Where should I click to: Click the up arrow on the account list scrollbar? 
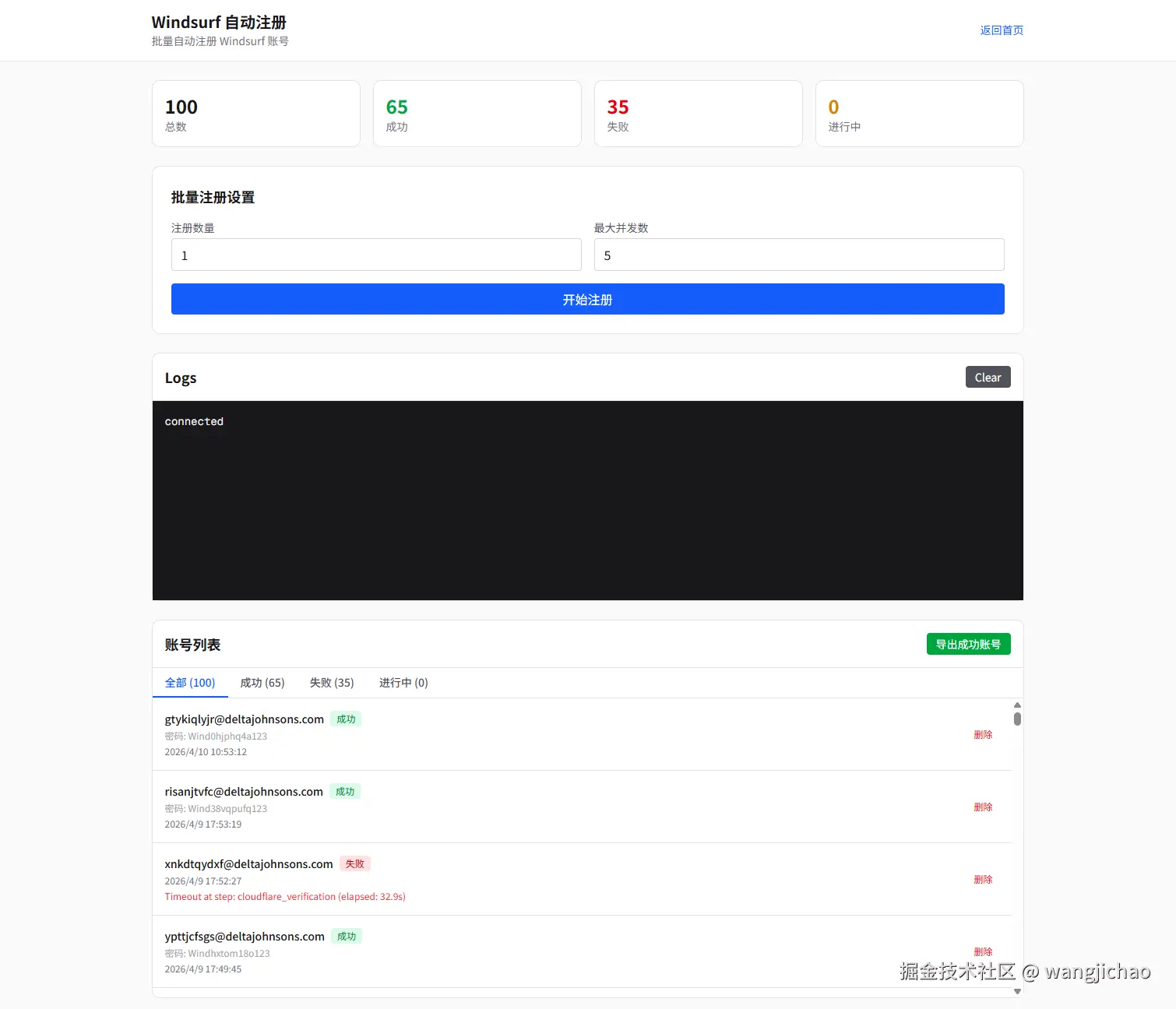(x=1017, y=705)
